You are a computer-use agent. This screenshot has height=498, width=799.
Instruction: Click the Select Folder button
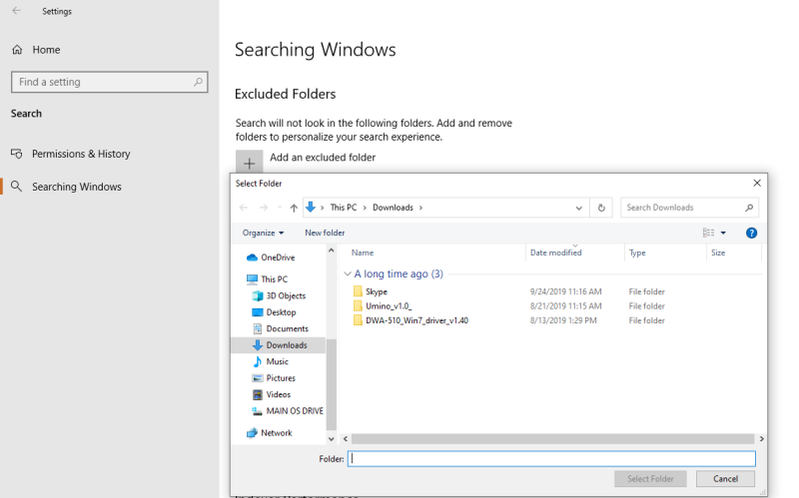point(650,479)
